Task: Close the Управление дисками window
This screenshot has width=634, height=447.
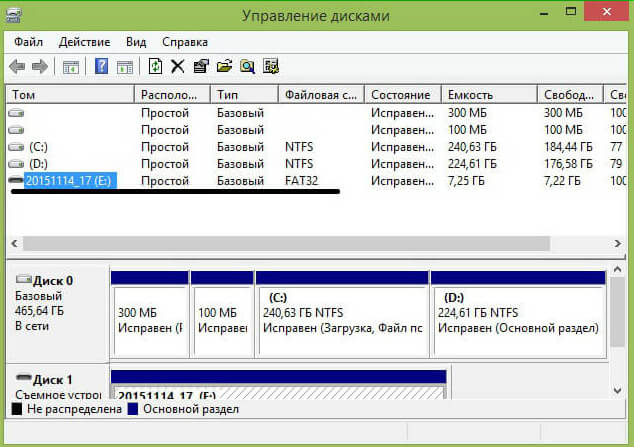Action: tap(607, 12)
